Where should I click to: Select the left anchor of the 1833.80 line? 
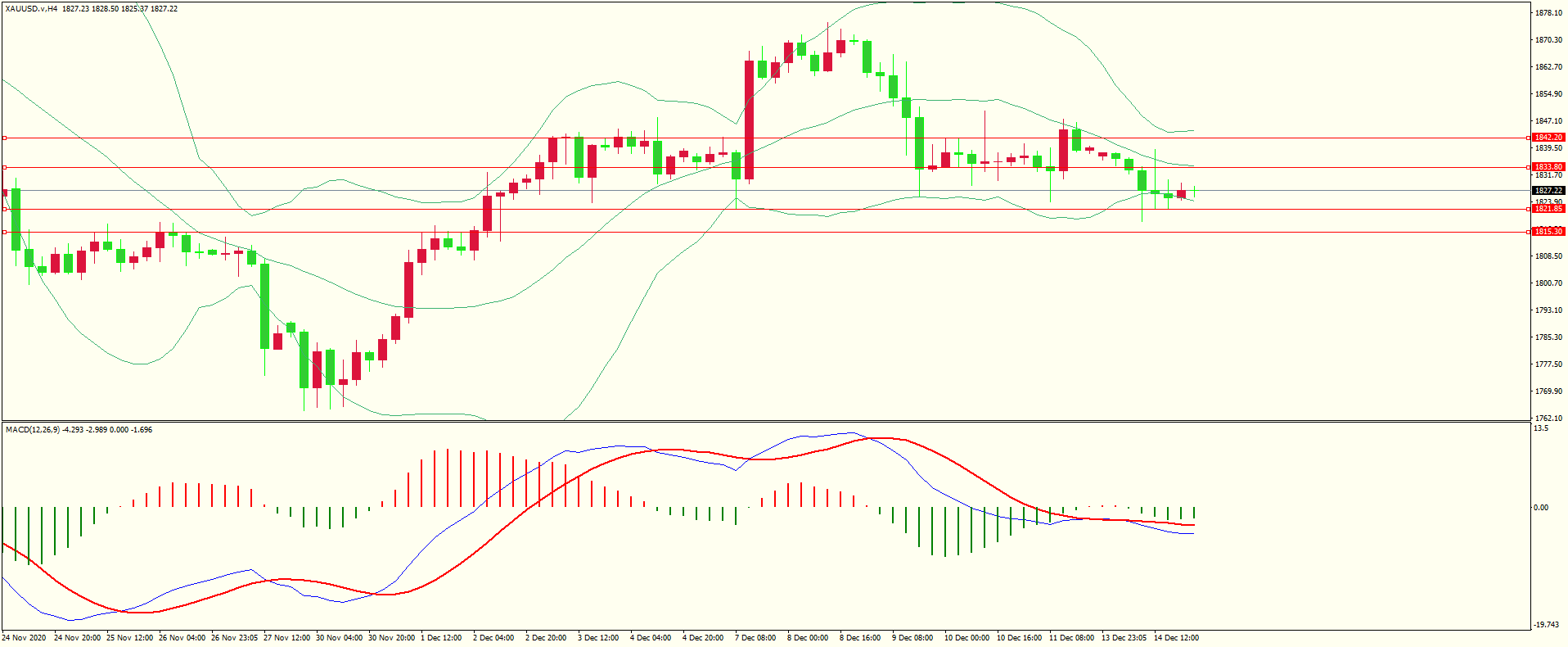click(x=4, y=167)
